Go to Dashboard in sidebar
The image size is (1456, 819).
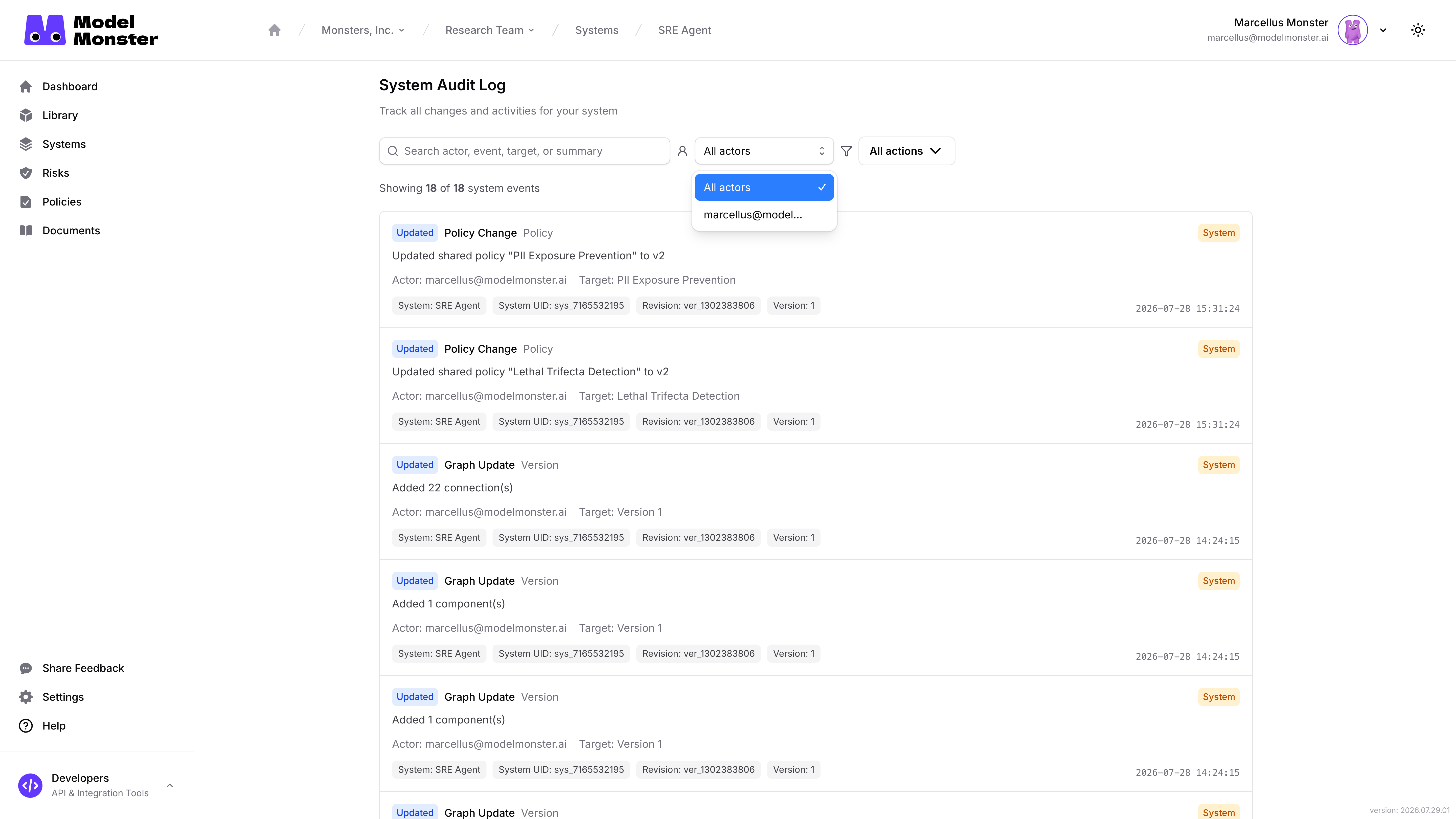(x=70, y=86)
